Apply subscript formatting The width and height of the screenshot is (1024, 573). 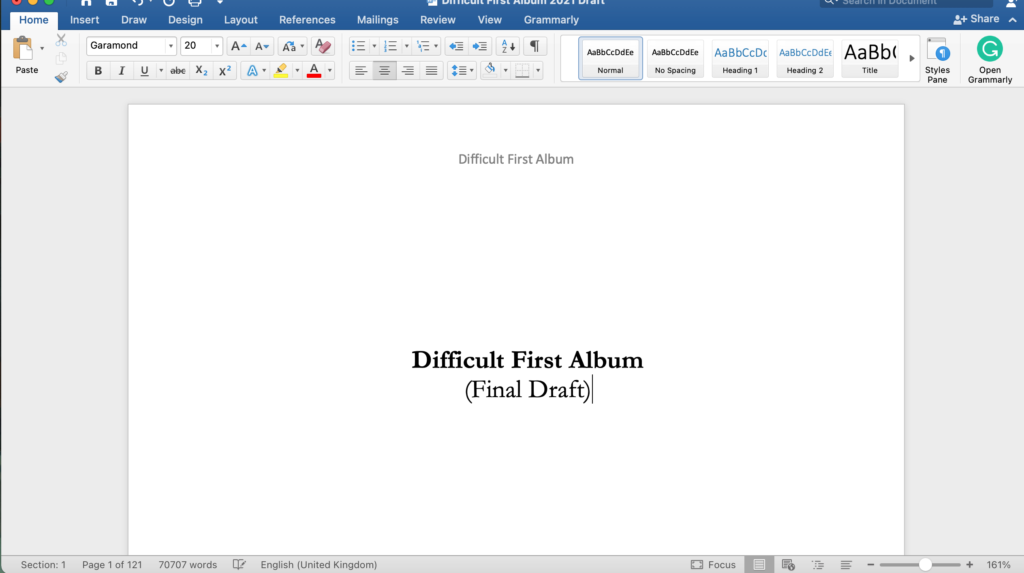click(x=201, y=71)
